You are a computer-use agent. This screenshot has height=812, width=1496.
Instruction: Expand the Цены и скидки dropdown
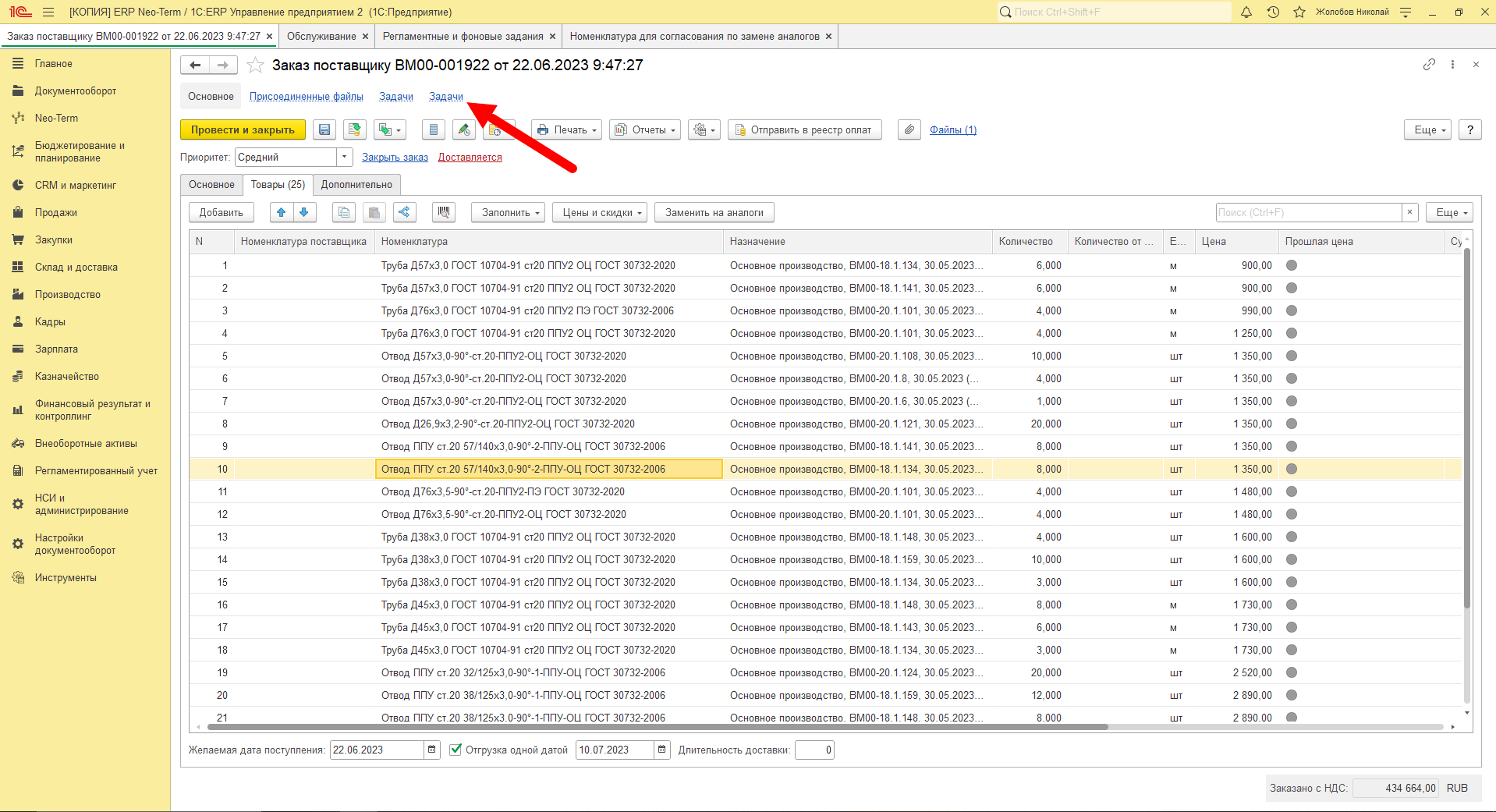[600, 212]
